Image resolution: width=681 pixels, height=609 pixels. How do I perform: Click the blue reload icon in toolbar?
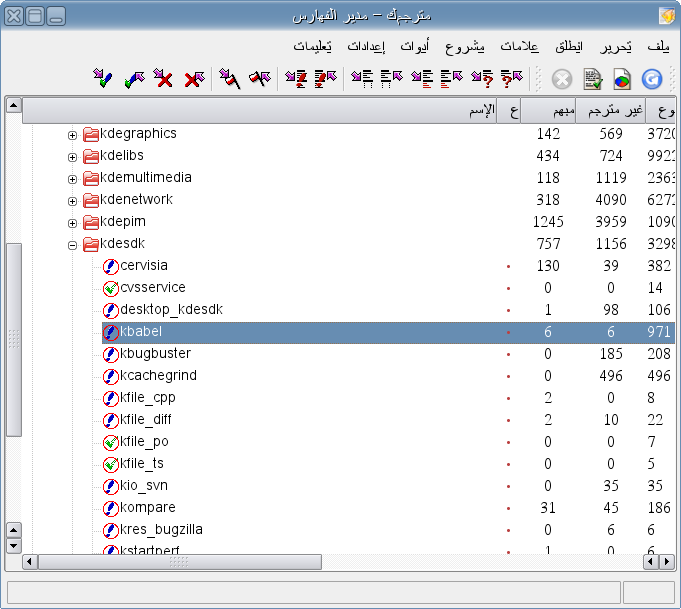[652, 79]
